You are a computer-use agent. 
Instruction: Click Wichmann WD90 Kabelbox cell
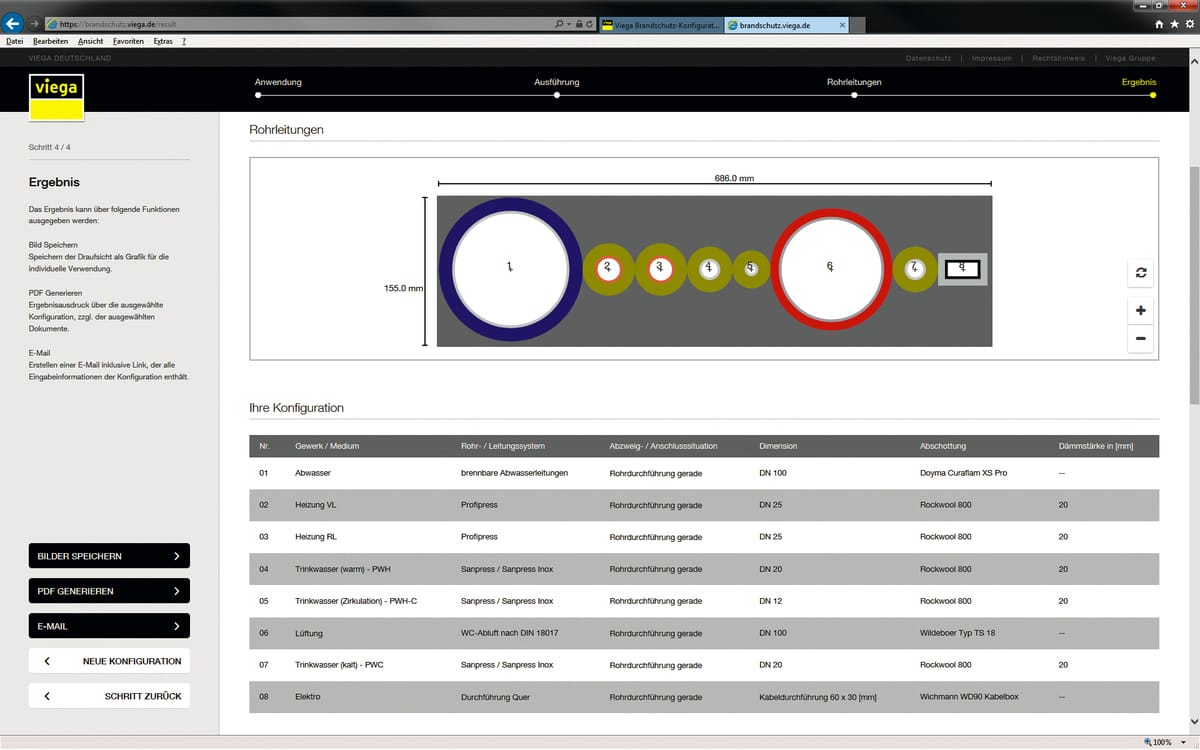point(969,697)
